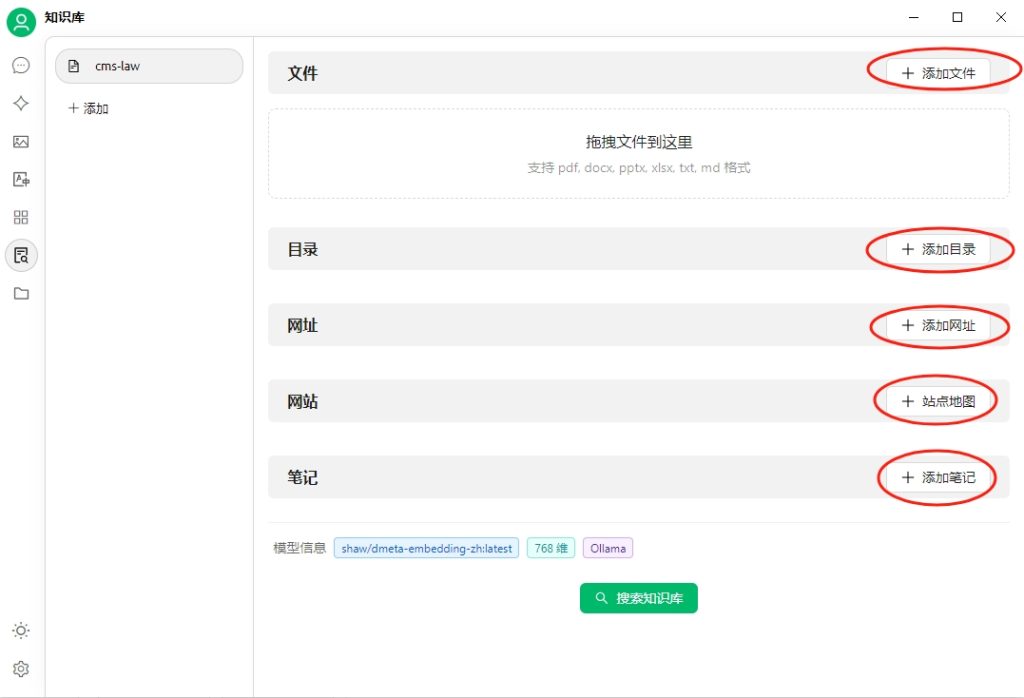The width and height of the screenshot is (1024, 698).
Task: Click the 站点地图 button
Action: tap(938, 401)
